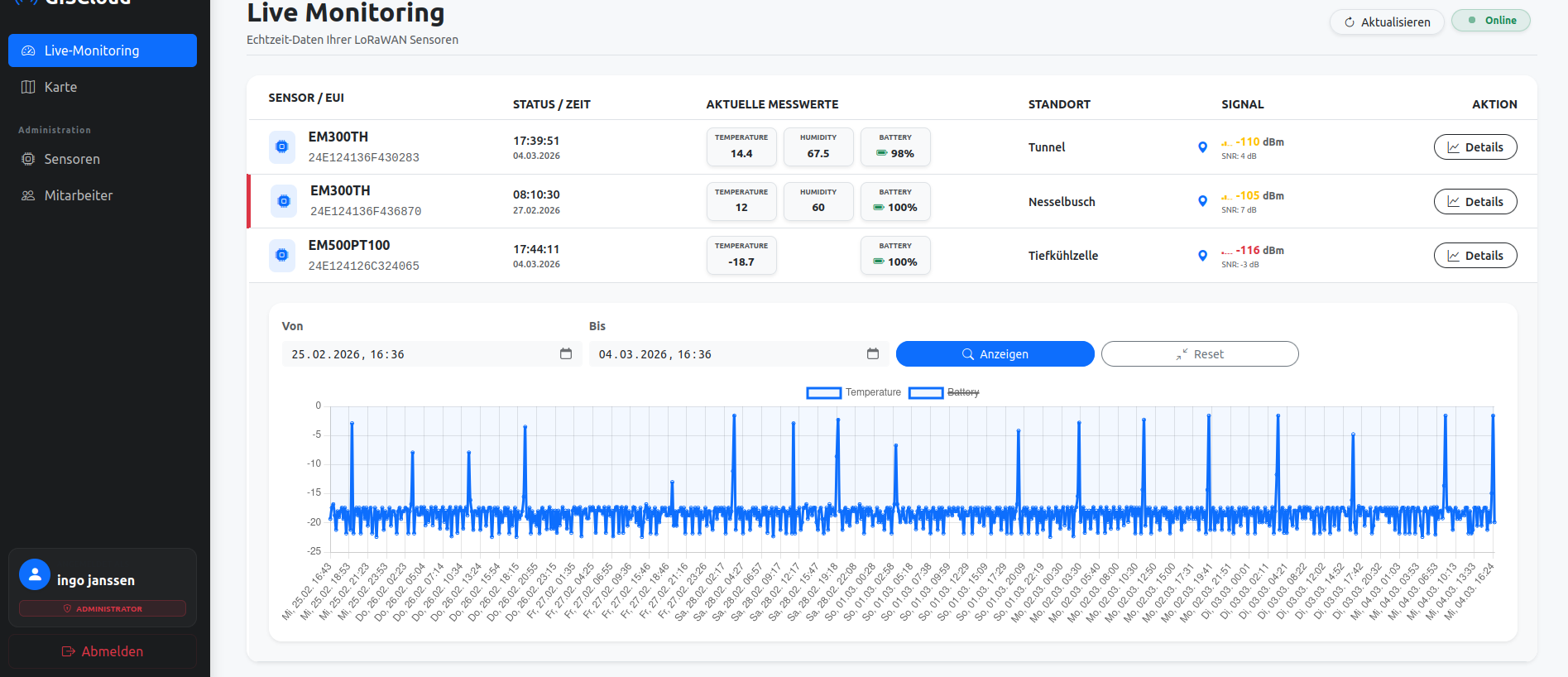Click the location pin for Tiefkühlzelle
This screenshot has width=1568, height=677.
[1202, 256]
